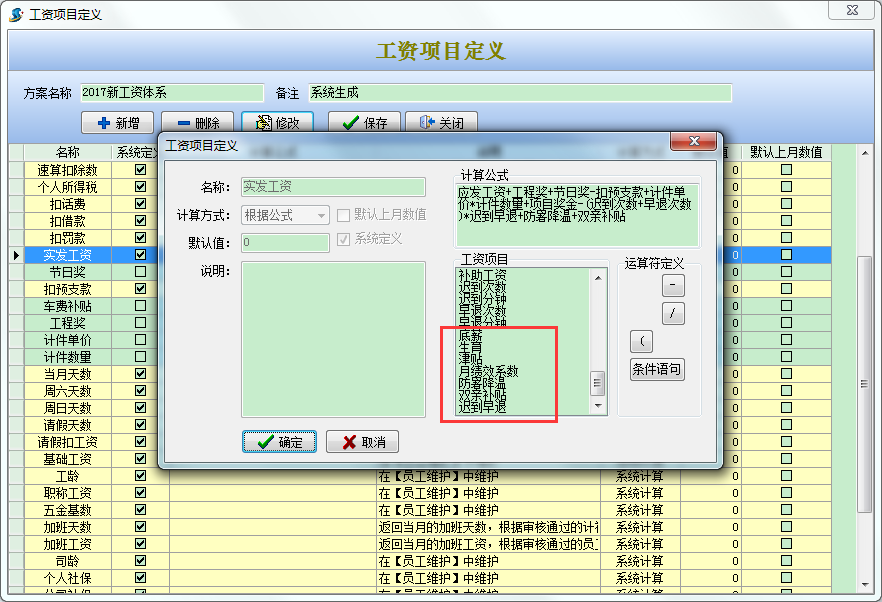Screen dimensions: 882x602
Task: Insert the minus operator button
Action: [x=673, y=285]
